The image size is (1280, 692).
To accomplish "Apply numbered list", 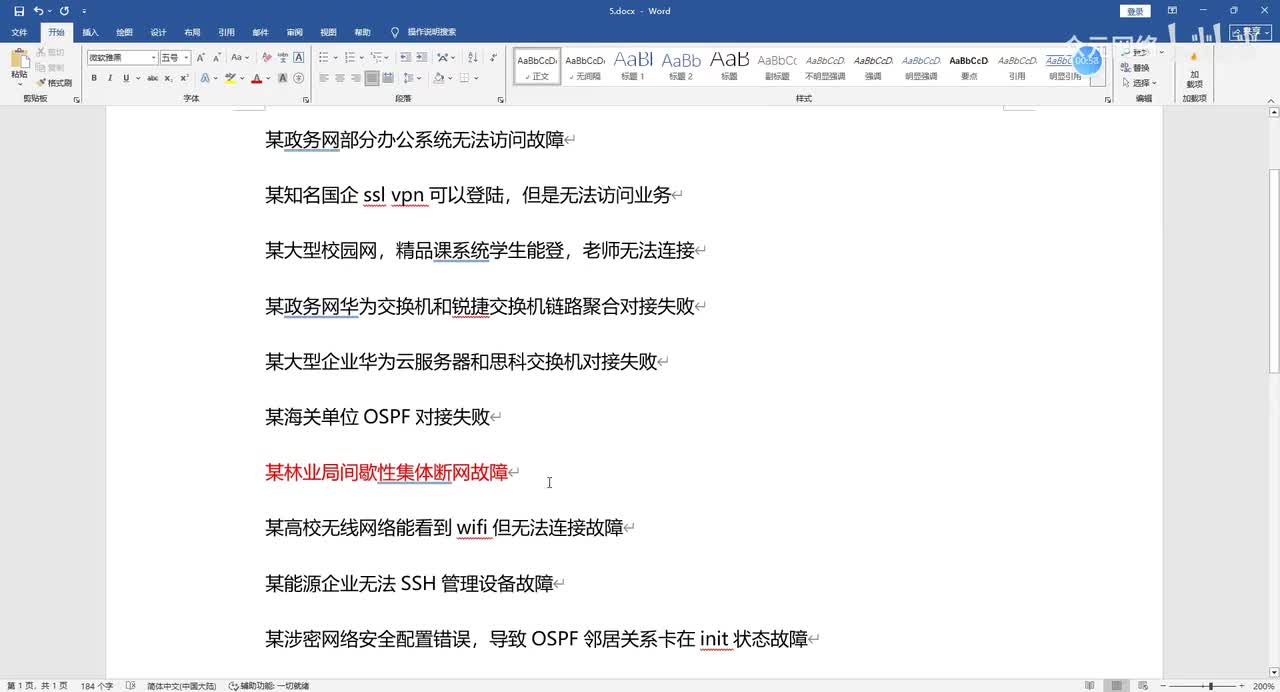I will click(352, 58).
